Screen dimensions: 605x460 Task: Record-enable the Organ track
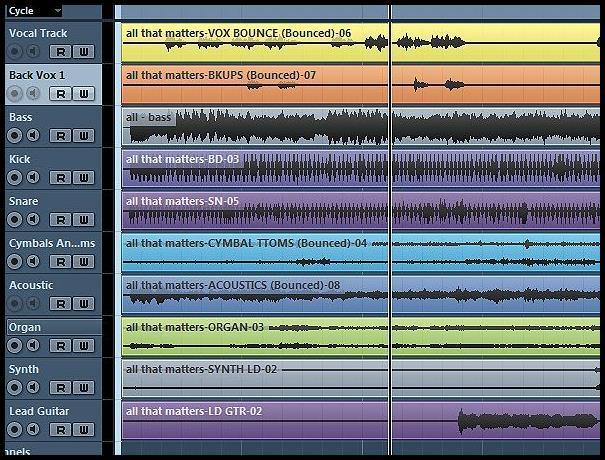(15, 345)
